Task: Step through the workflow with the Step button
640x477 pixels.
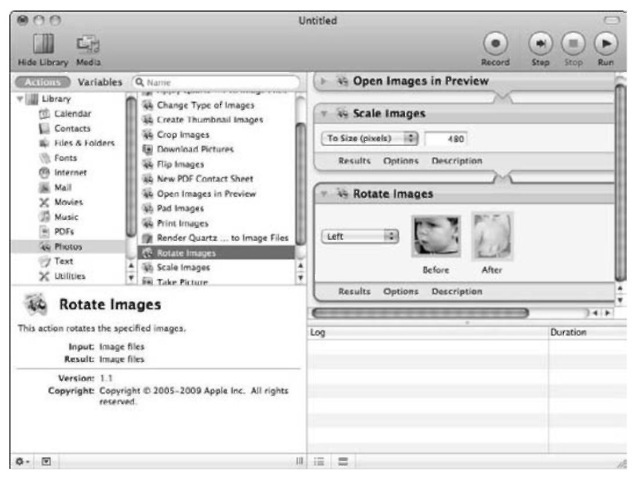Action: point(540,43)
